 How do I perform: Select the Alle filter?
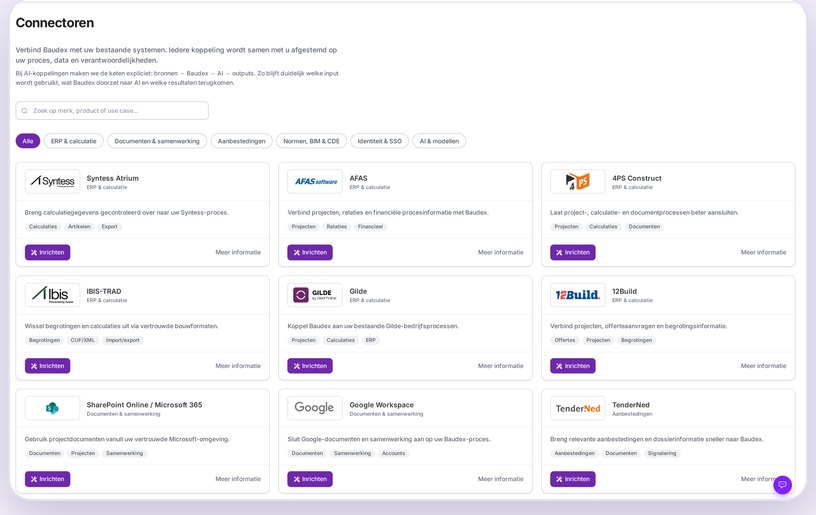click(28, 141)
